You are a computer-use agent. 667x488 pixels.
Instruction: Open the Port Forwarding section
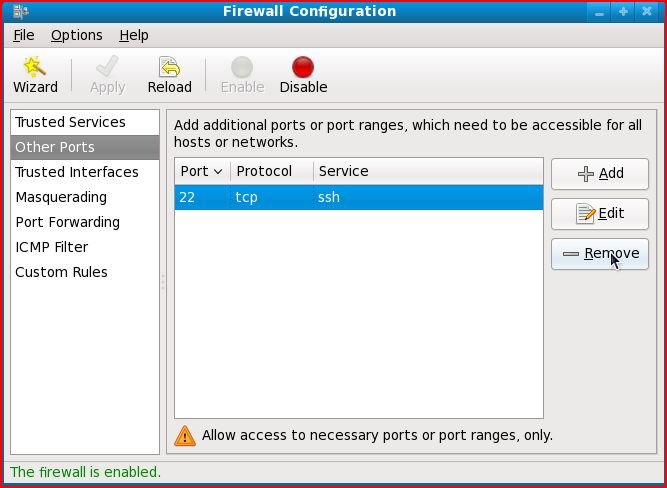[67, 222]
